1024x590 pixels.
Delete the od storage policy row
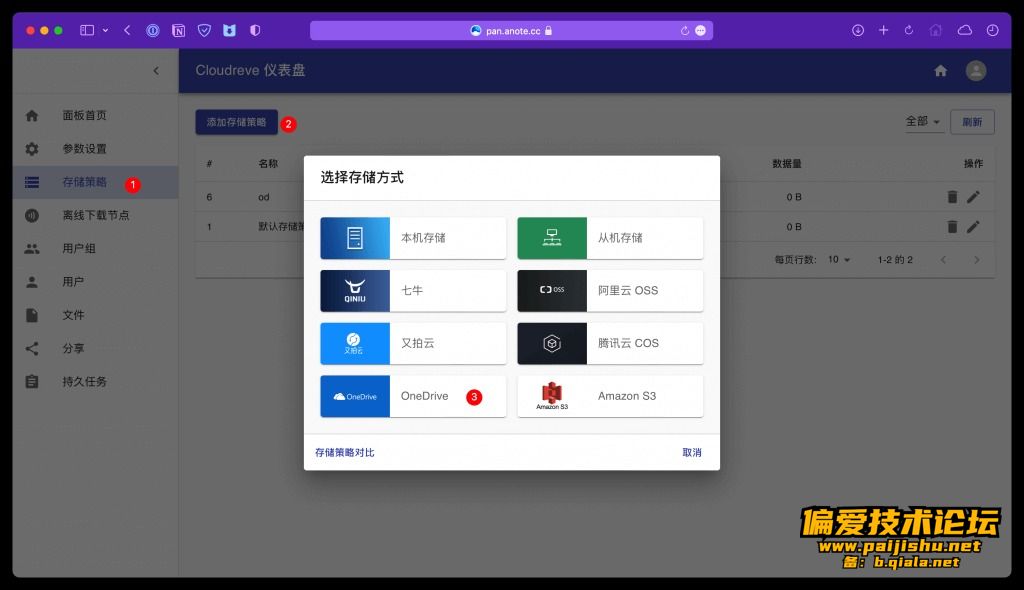[x=952, y=197]
